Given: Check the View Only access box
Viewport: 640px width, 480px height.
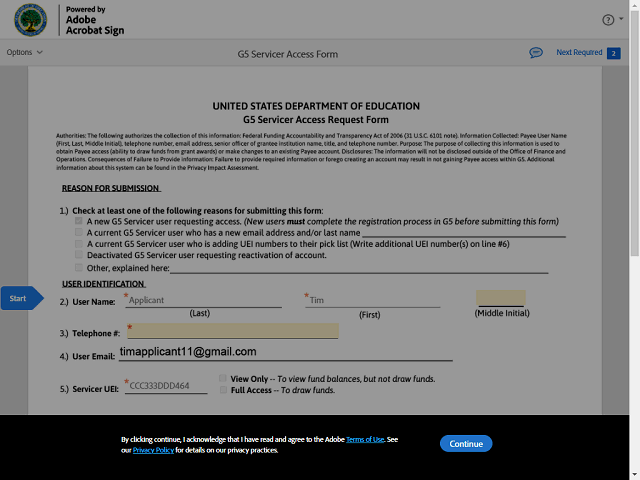Looking at the screenshot, I should pos(223,378).
